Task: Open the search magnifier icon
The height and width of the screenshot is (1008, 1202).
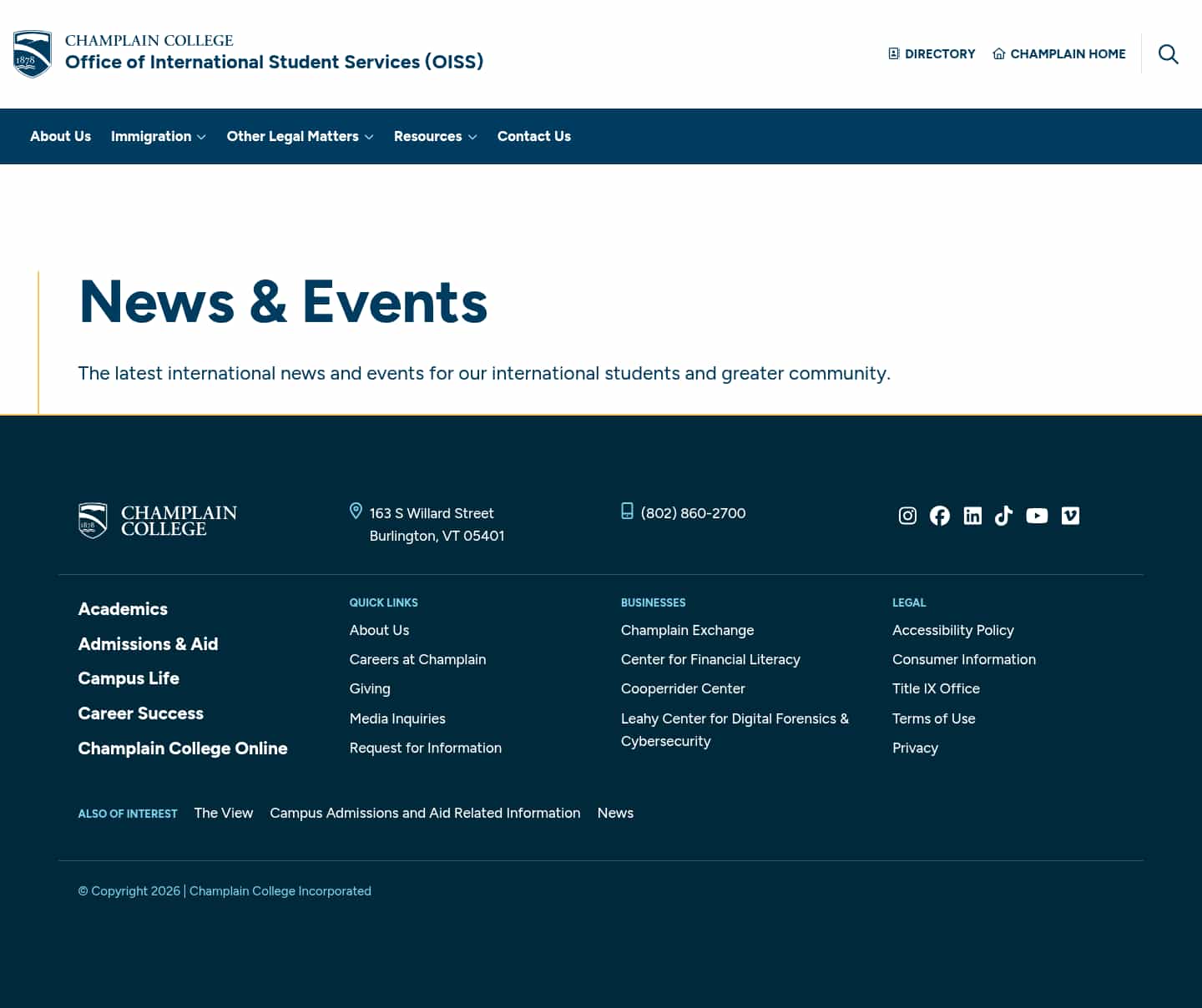Action: pyautogui.click(x=1169, y=54)
